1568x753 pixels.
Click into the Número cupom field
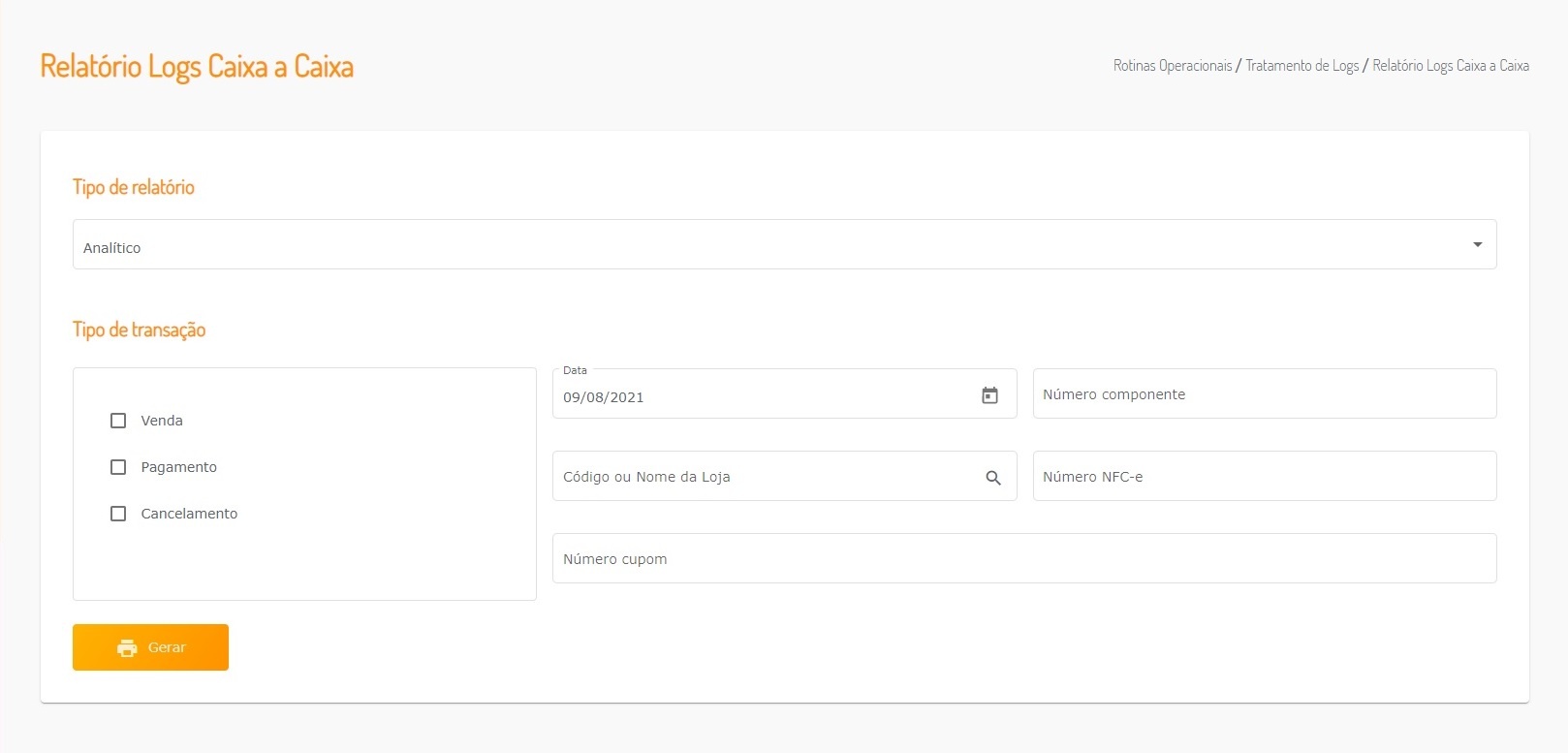[x=1023, y=559]
